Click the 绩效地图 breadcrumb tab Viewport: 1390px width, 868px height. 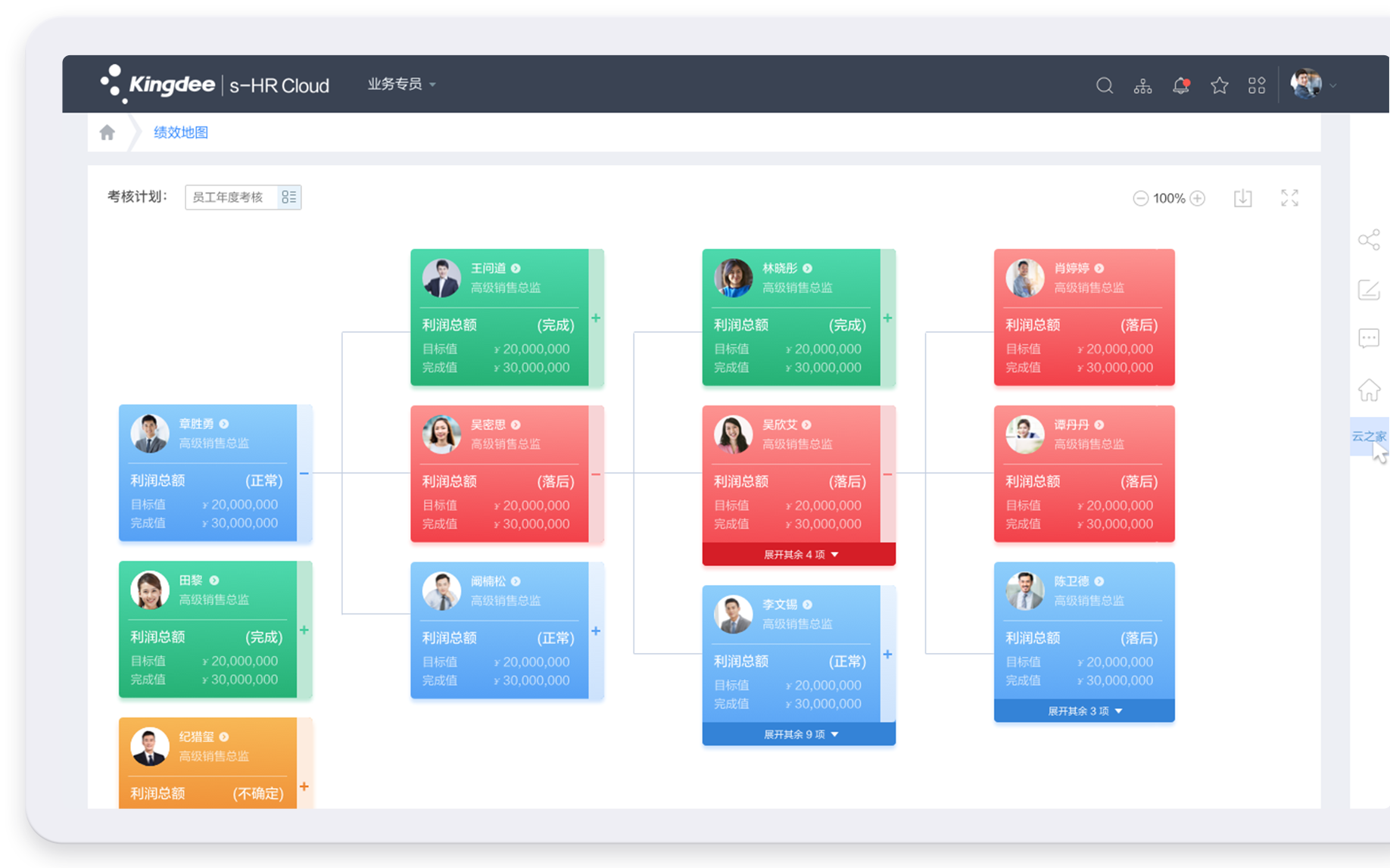[x=181, y=133]
